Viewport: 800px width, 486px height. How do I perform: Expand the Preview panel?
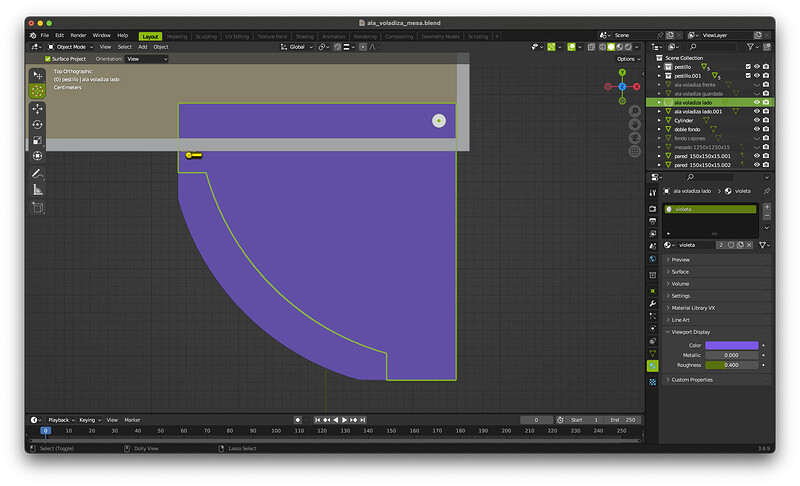pos(716,260)
